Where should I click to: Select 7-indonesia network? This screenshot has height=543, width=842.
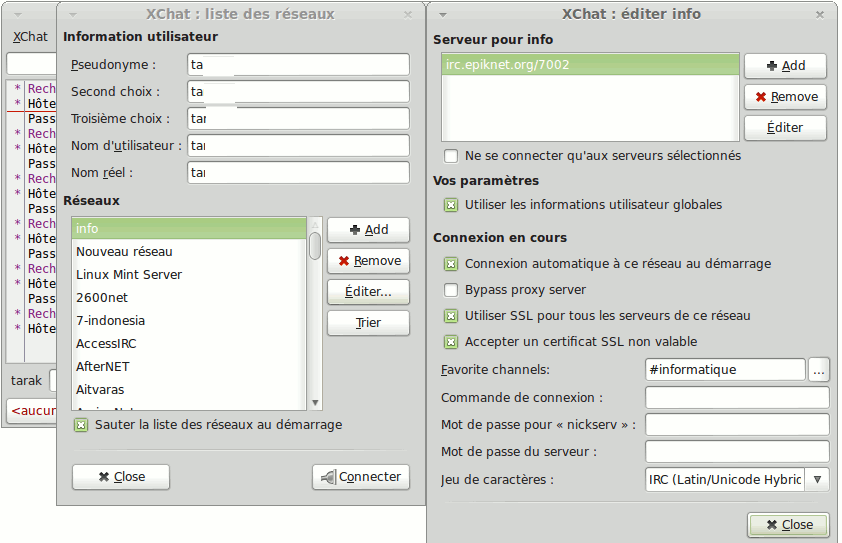[189, 321]
